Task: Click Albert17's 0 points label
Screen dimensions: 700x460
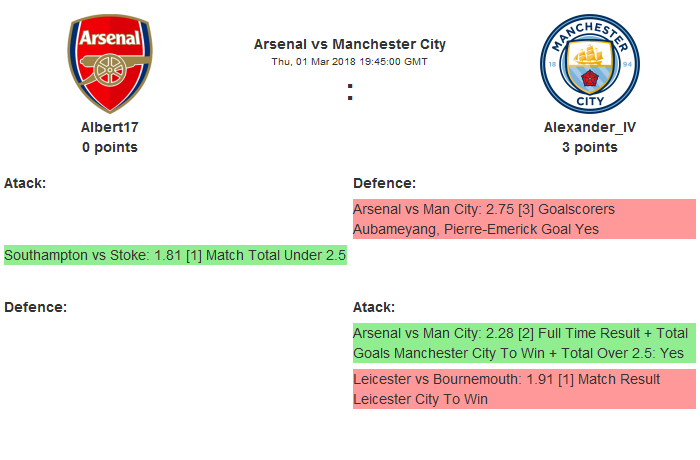Action: click(110, 147)
